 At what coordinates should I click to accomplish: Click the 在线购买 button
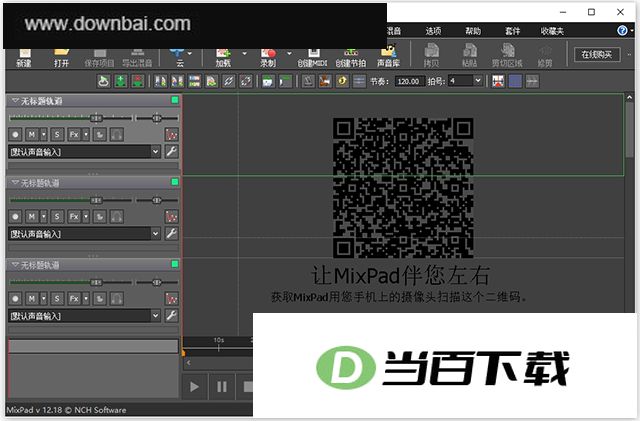(x=597, y=54)
